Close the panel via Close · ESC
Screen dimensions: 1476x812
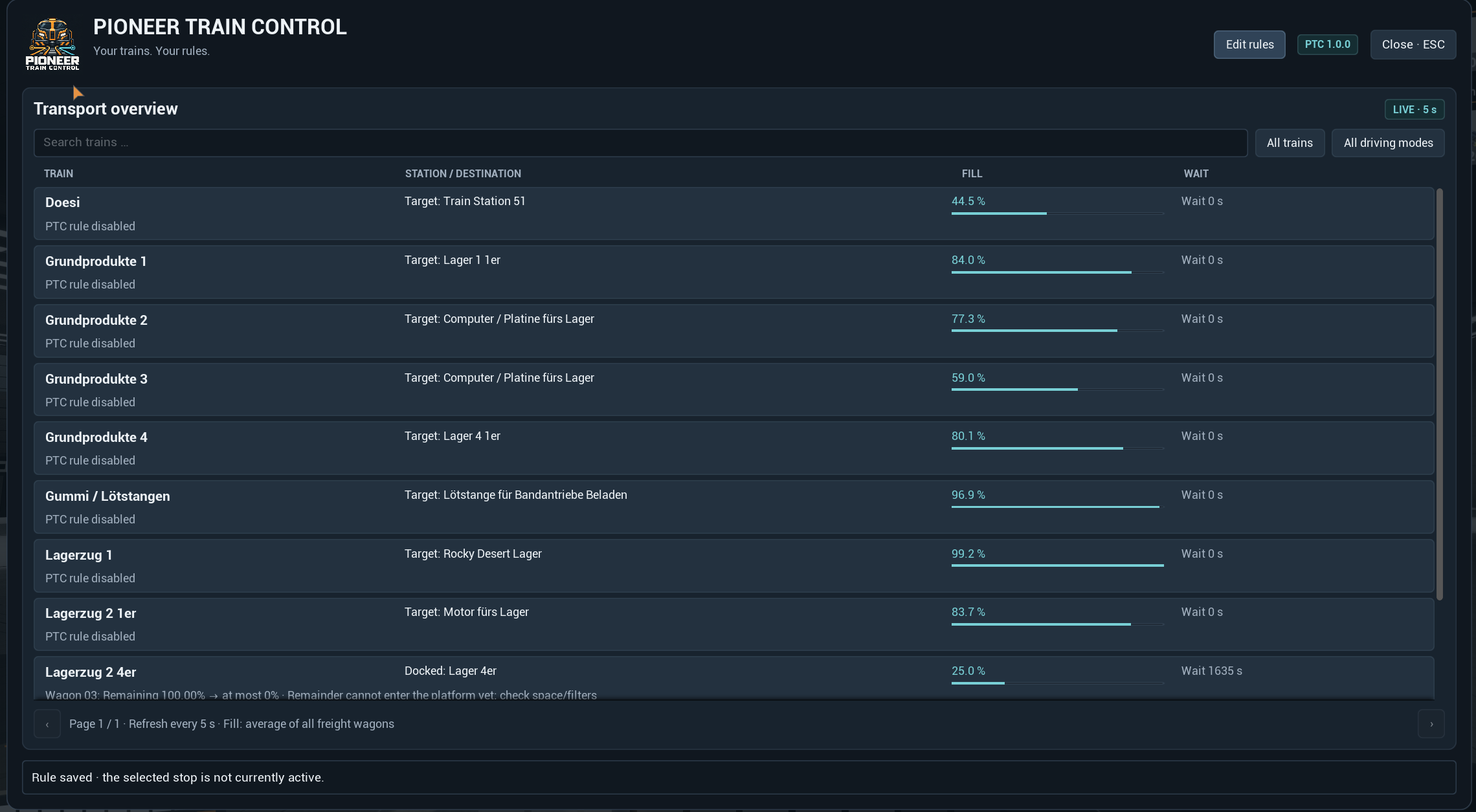1413,45
